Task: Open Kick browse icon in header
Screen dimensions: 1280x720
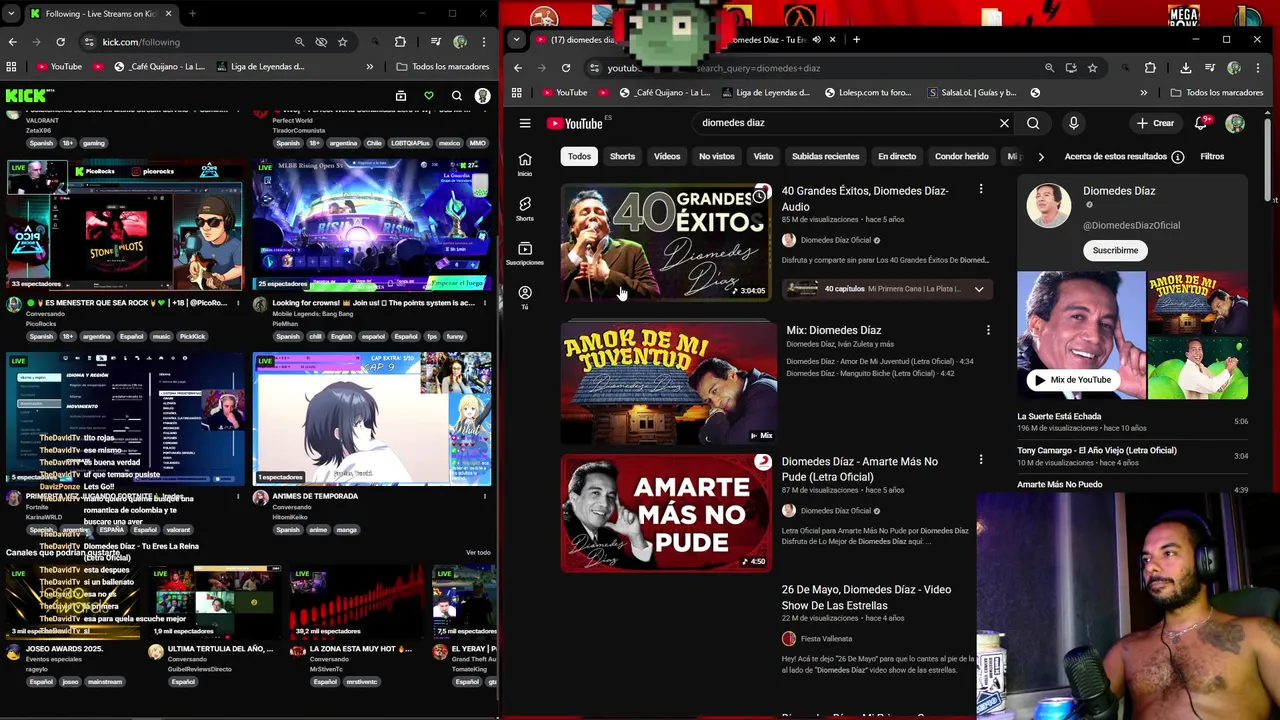Action: (401, 96)
